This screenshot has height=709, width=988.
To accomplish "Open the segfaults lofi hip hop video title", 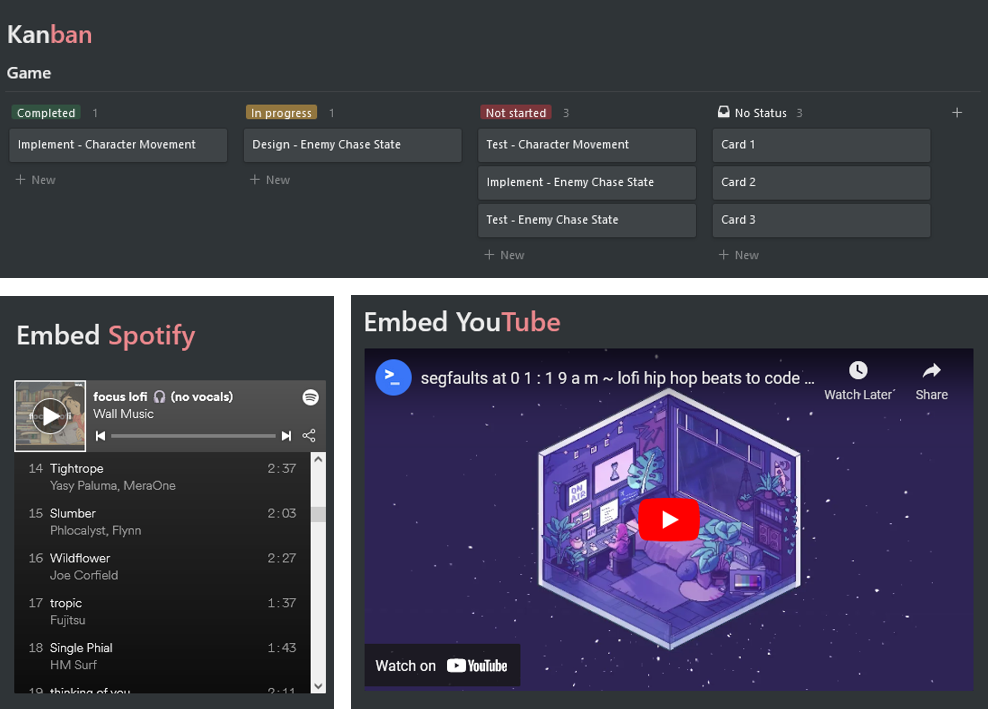I will [618, 378].
